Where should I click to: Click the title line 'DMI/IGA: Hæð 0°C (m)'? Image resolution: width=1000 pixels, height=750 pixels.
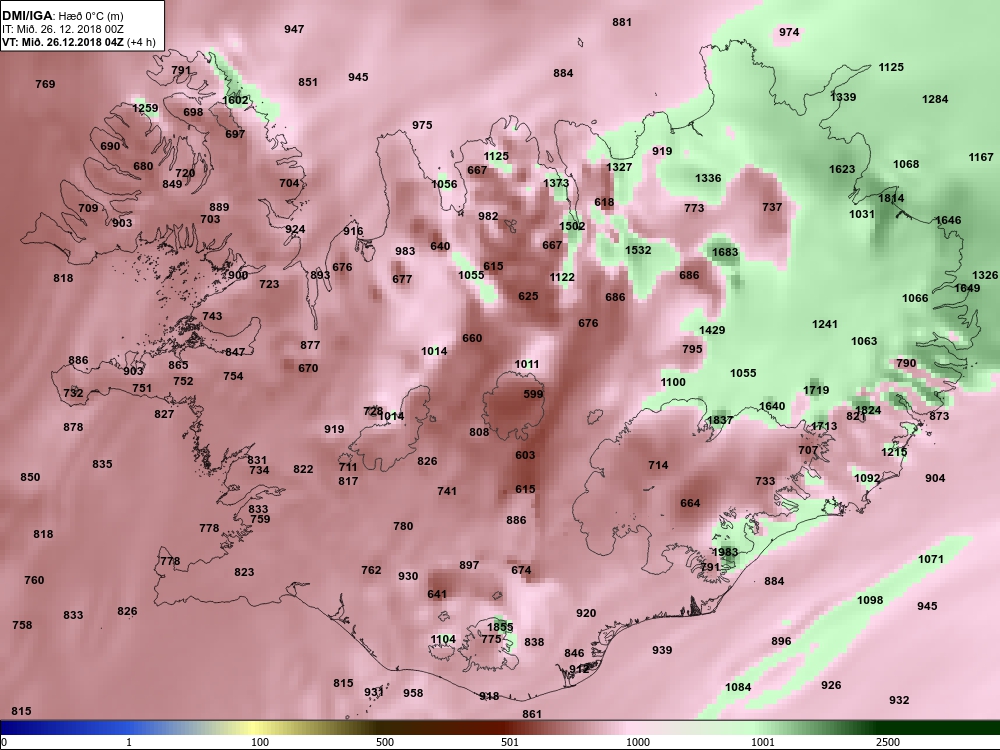[x=63, y=16]
